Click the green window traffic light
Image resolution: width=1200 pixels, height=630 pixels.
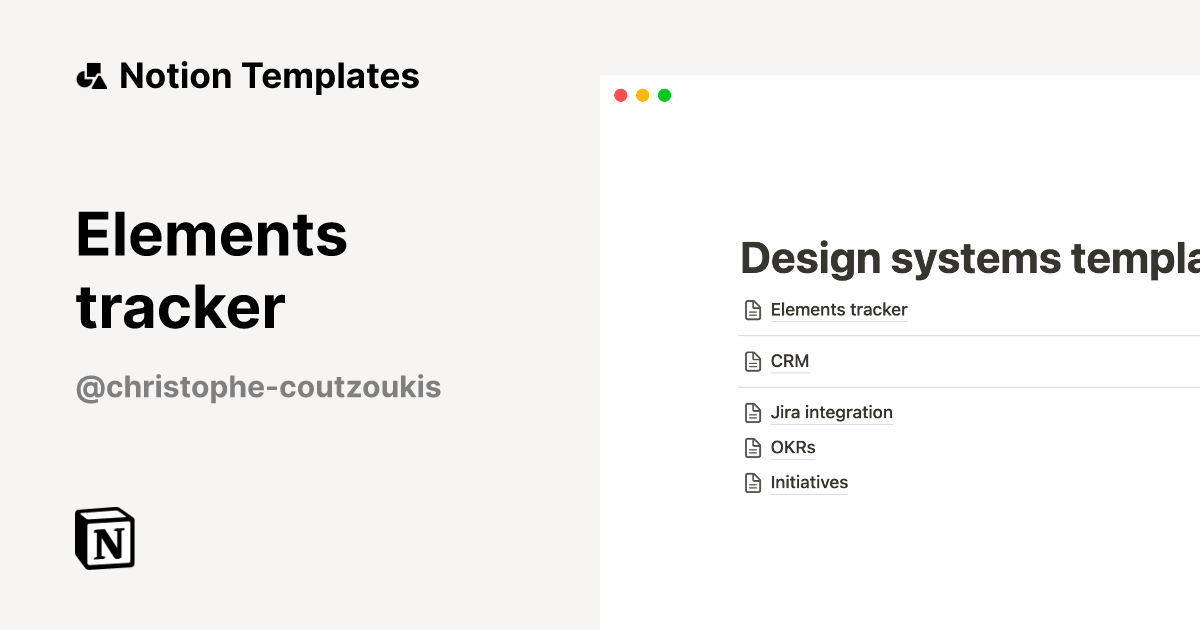click(x=664, y=95)
